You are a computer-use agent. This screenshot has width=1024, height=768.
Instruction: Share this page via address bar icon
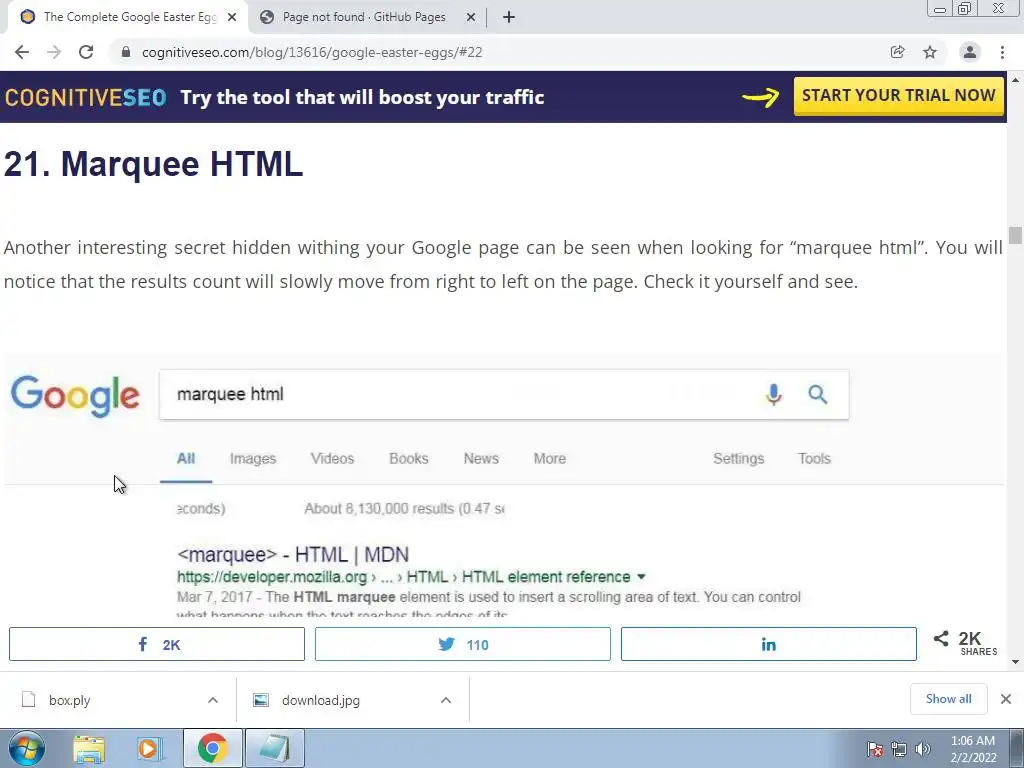898,52
